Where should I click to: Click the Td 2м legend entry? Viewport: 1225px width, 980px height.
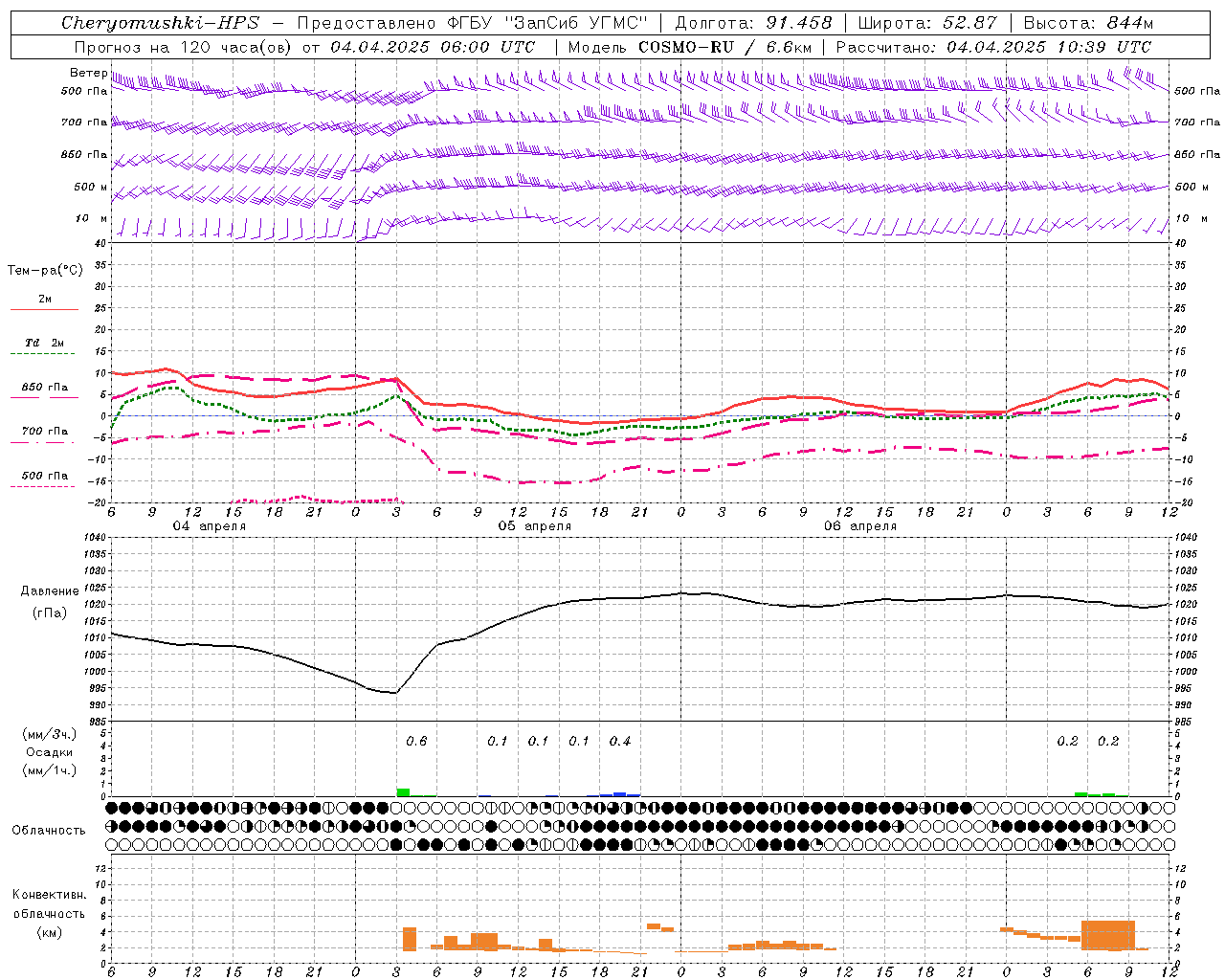click(x=45, y=343)
